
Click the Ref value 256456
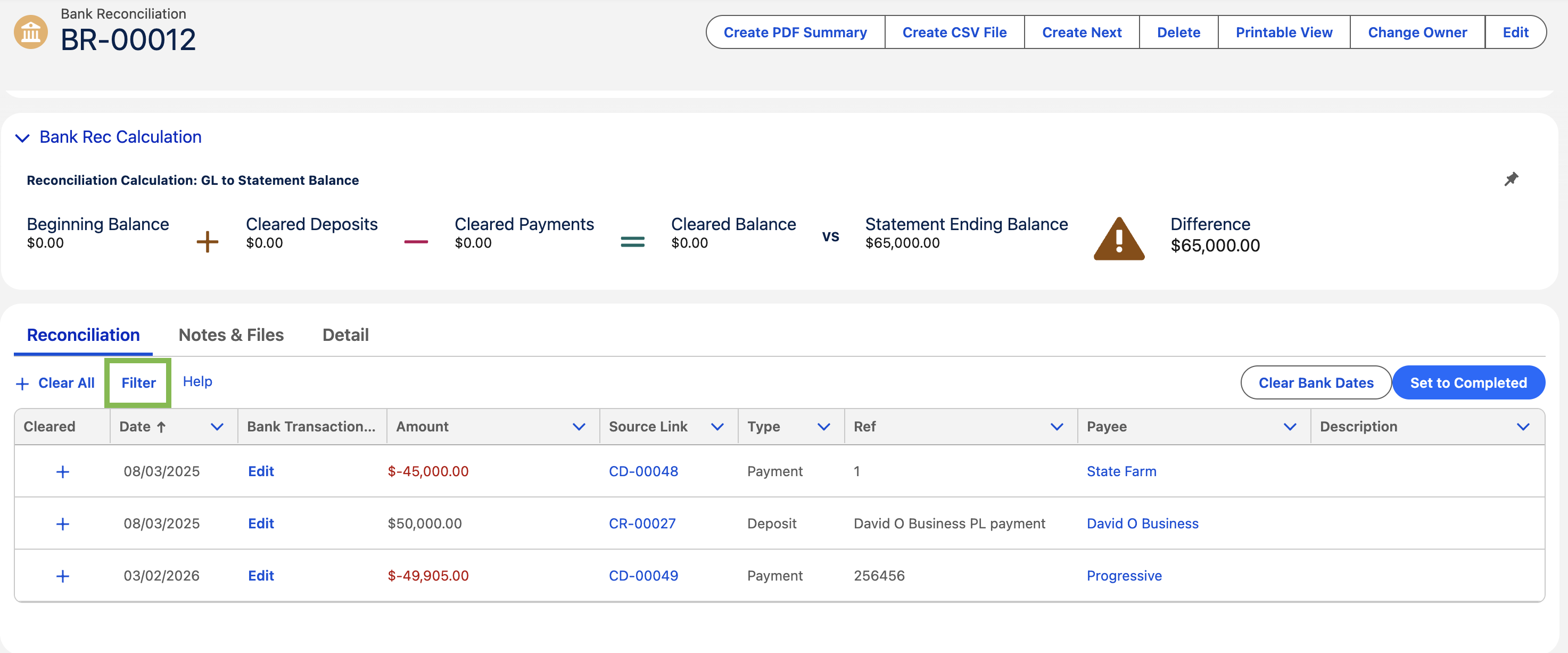pyautogui.click(x=879, y=576)
